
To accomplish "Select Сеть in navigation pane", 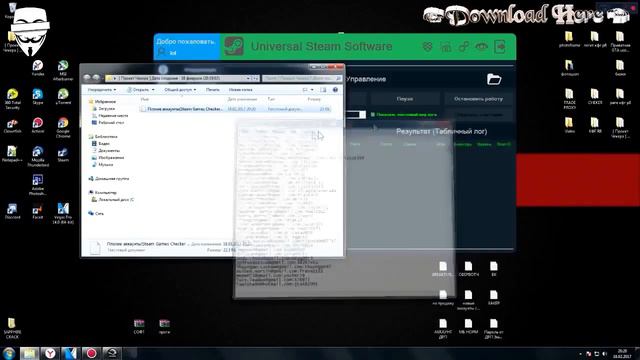I will (x=96, y=213).
